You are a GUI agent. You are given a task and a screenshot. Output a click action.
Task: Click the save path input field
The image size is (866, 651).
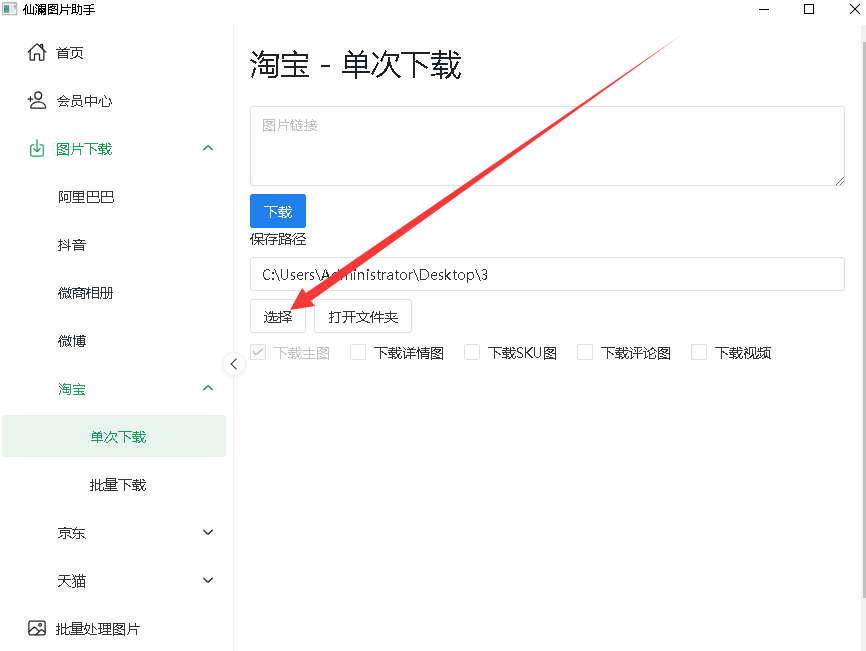click(547, 274)
